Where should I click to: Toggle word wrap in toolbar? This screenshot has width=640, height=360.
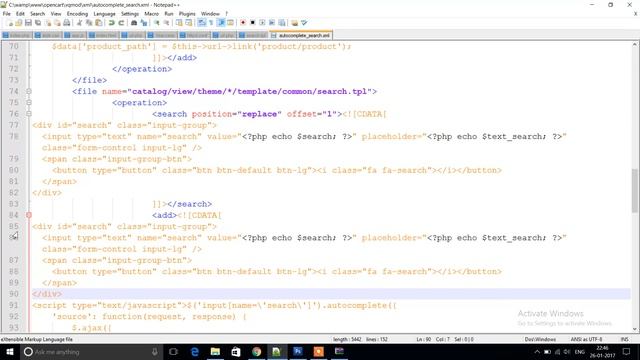click(x=202, y=23)
